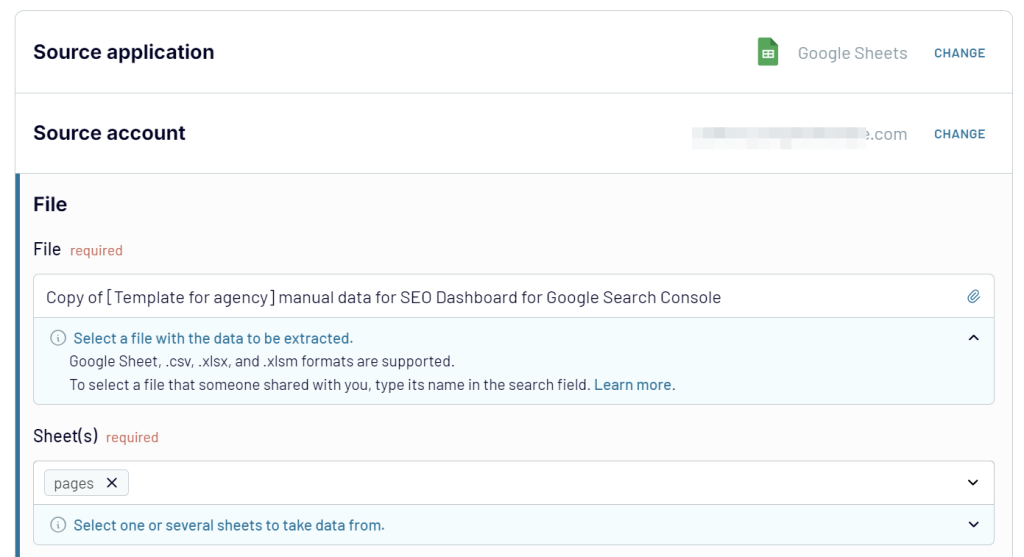The height and width of the screenshot is (557, 1024).
Task: Change the source account
Action: coord(959,134)
